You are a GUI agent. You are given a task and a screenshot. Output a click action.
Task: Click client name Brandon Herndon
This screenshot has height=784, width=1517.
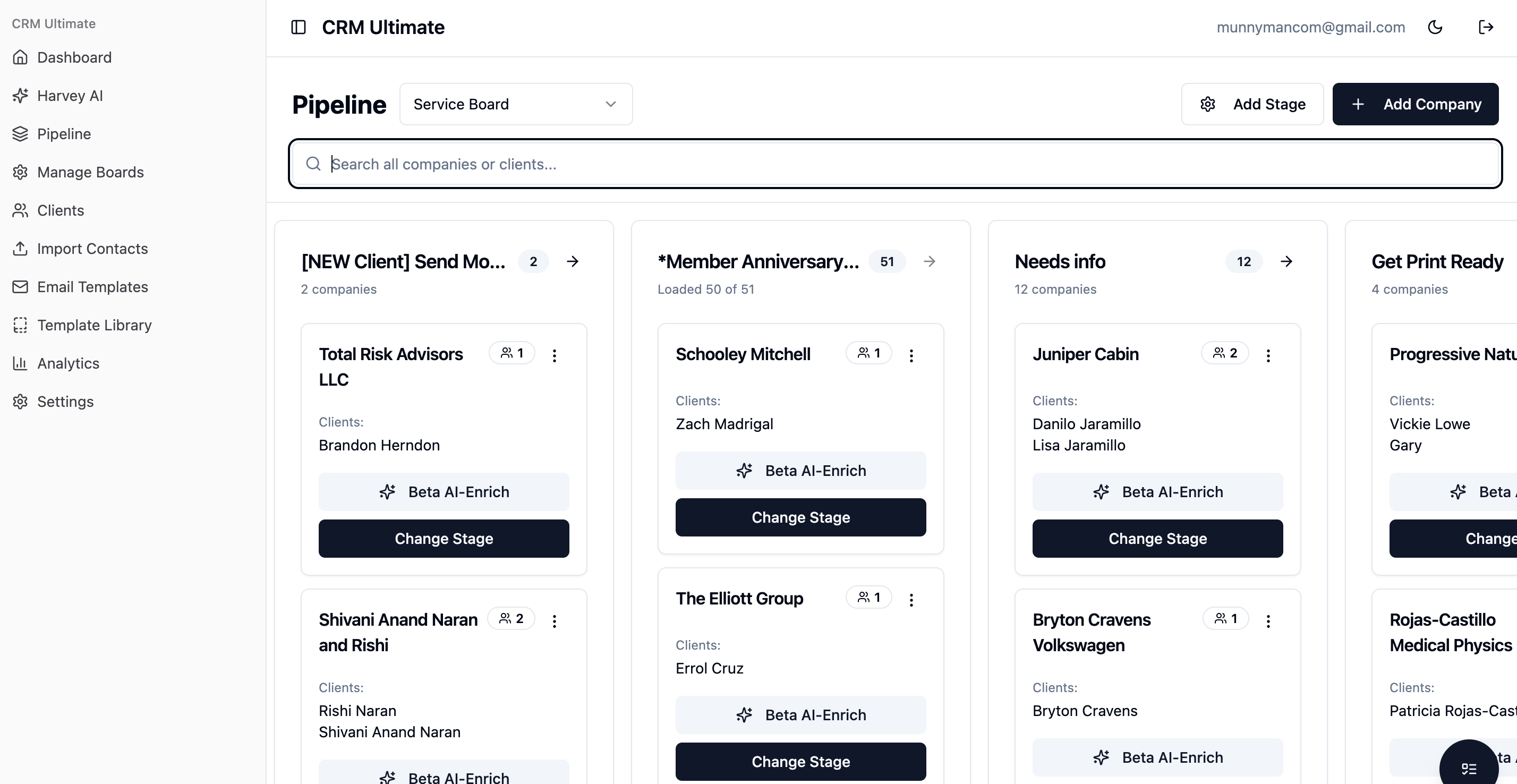pyautogui.click(x=379, y=445)
